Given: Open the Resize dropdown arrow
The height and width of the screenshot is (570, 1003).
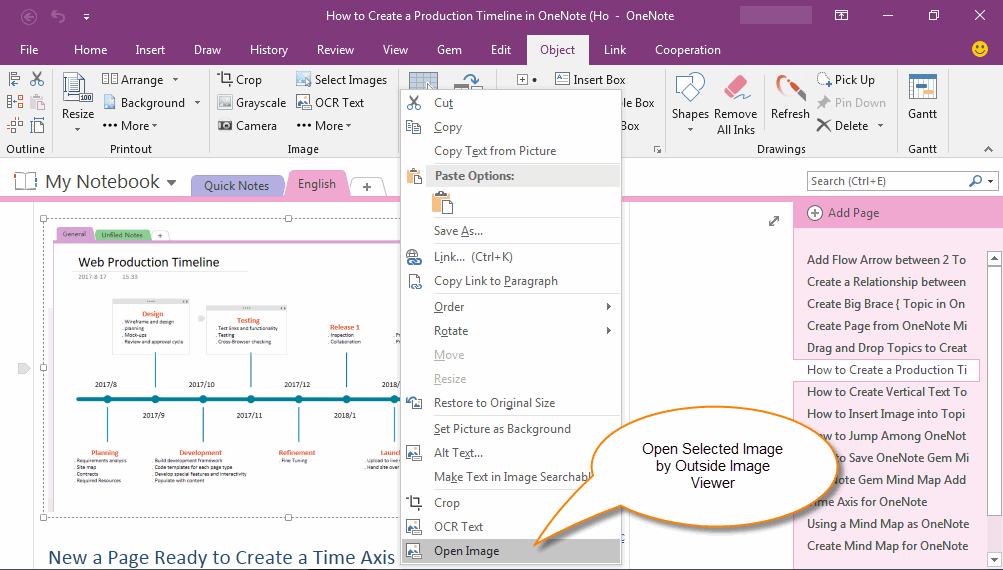Looking at the screenshot, I should click(77, 129).
